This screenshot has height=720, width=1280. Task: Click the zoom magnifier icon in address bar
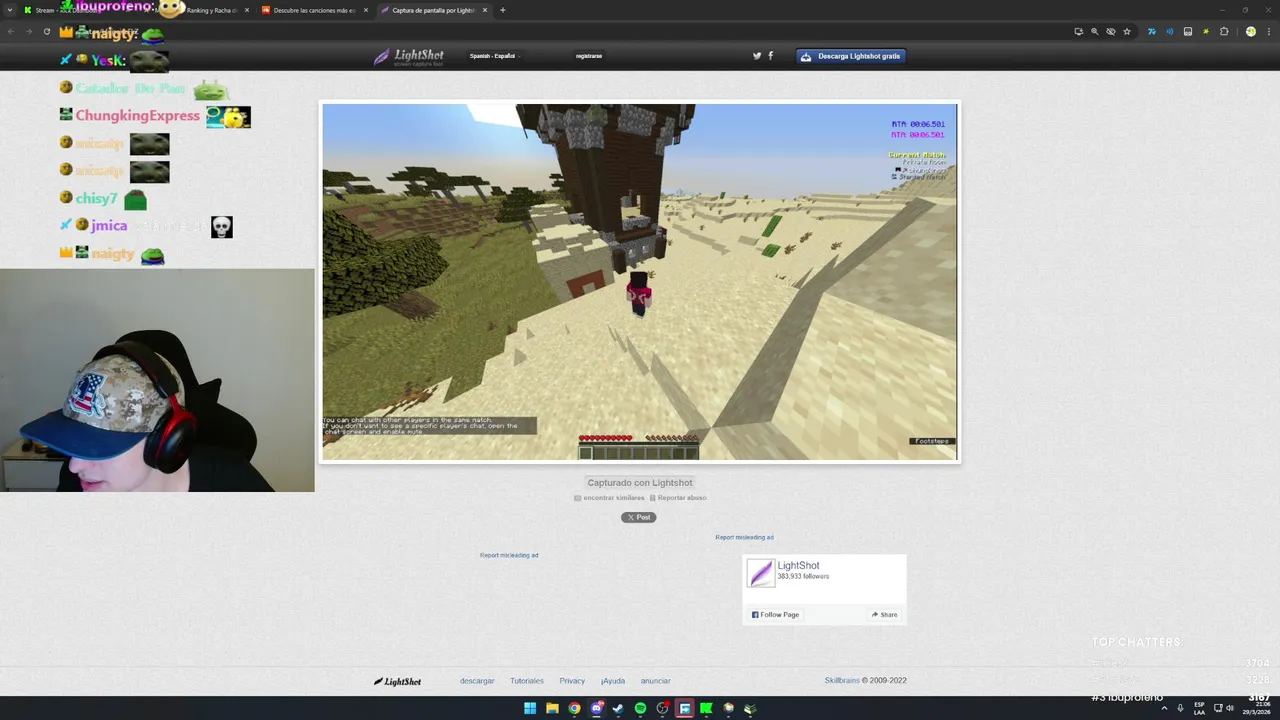[1095, 31]
